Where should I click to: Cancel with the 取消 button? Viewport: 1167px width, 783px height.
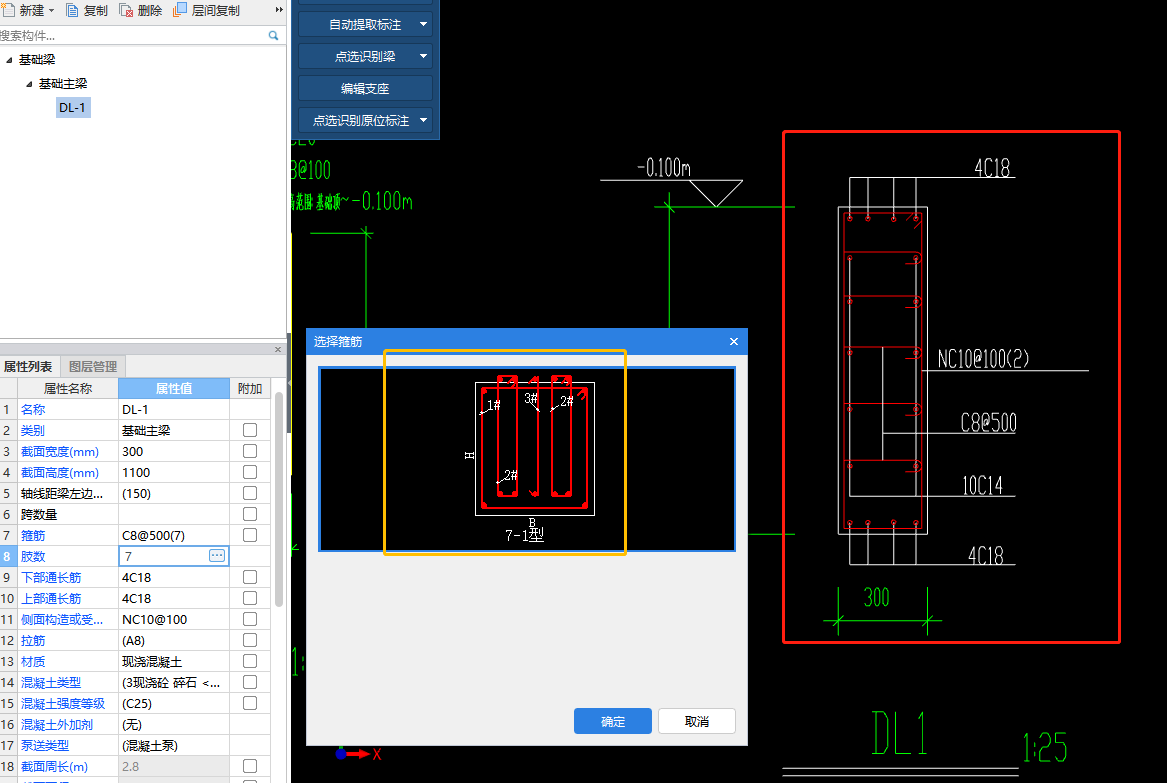(697, 721)
